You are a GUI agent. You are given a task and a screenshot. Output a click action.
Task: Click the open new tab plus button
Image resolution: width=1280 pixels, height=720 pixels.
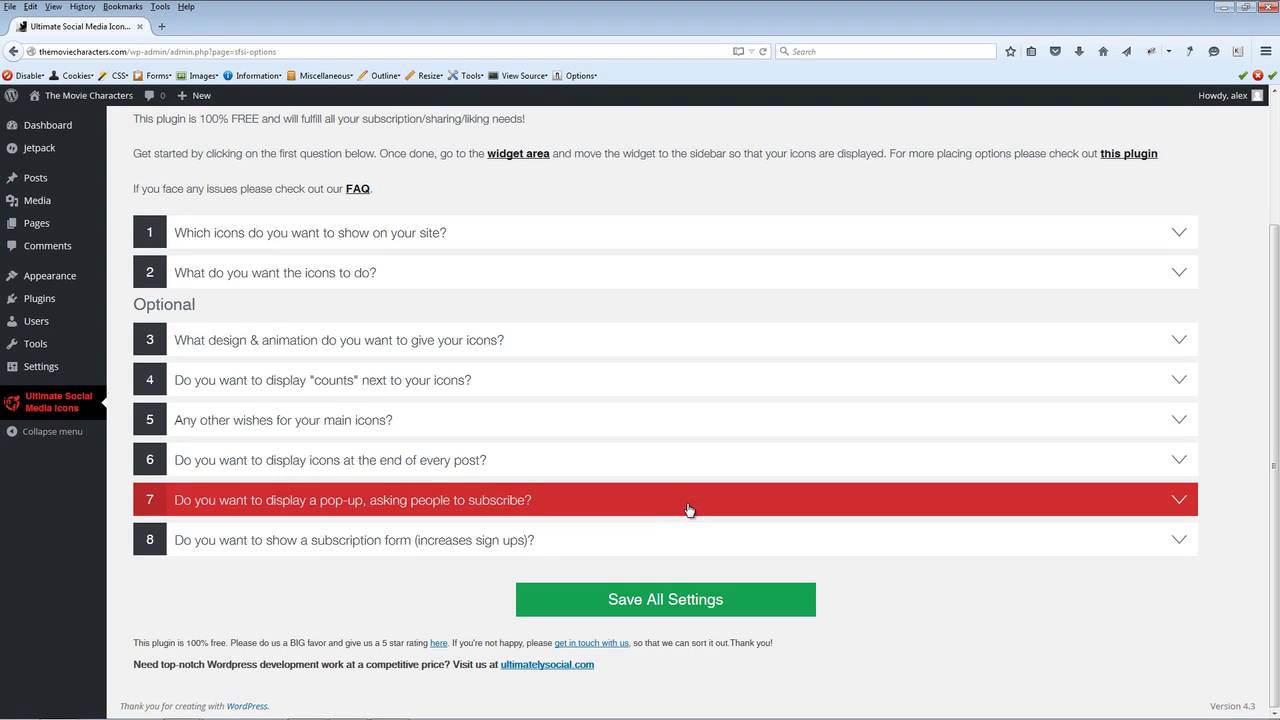[162, 26]
